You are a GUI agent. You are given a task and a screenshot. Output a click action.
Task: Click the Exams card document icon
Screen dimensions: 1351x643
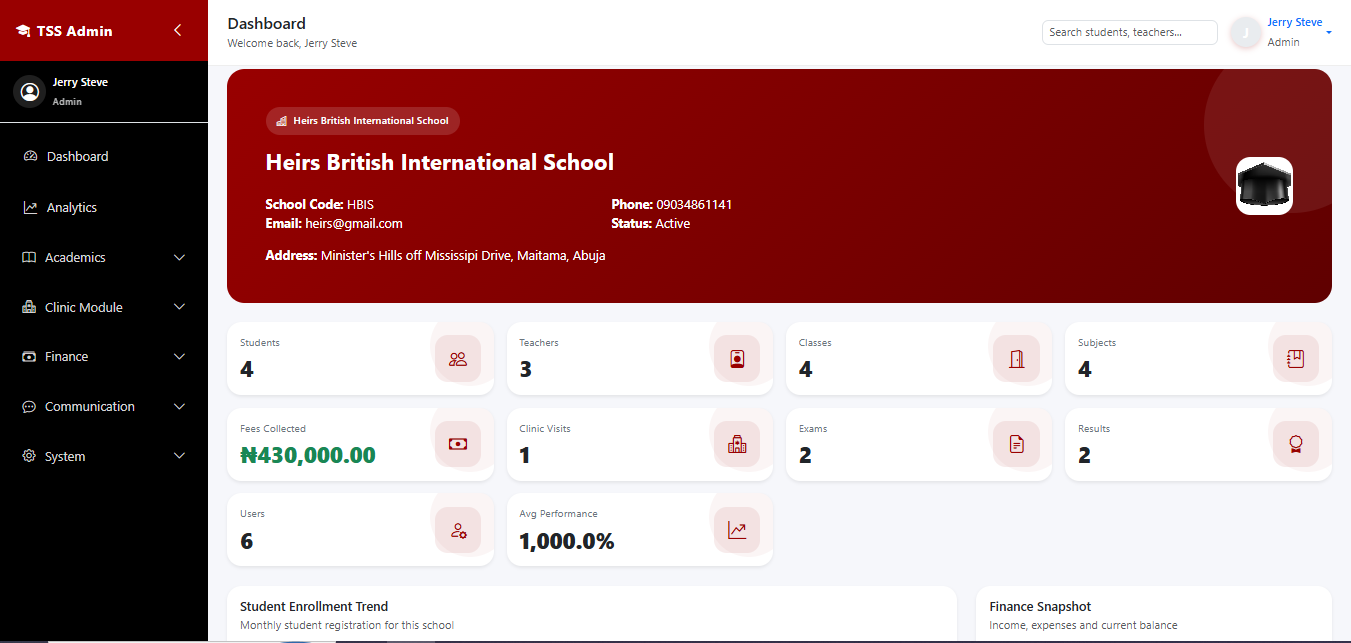coord(1016,444)
